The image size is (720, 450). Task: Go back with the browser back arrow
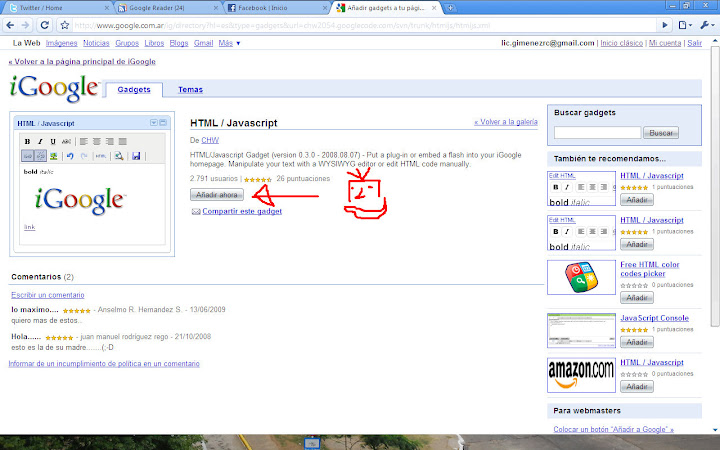(10, 25)
